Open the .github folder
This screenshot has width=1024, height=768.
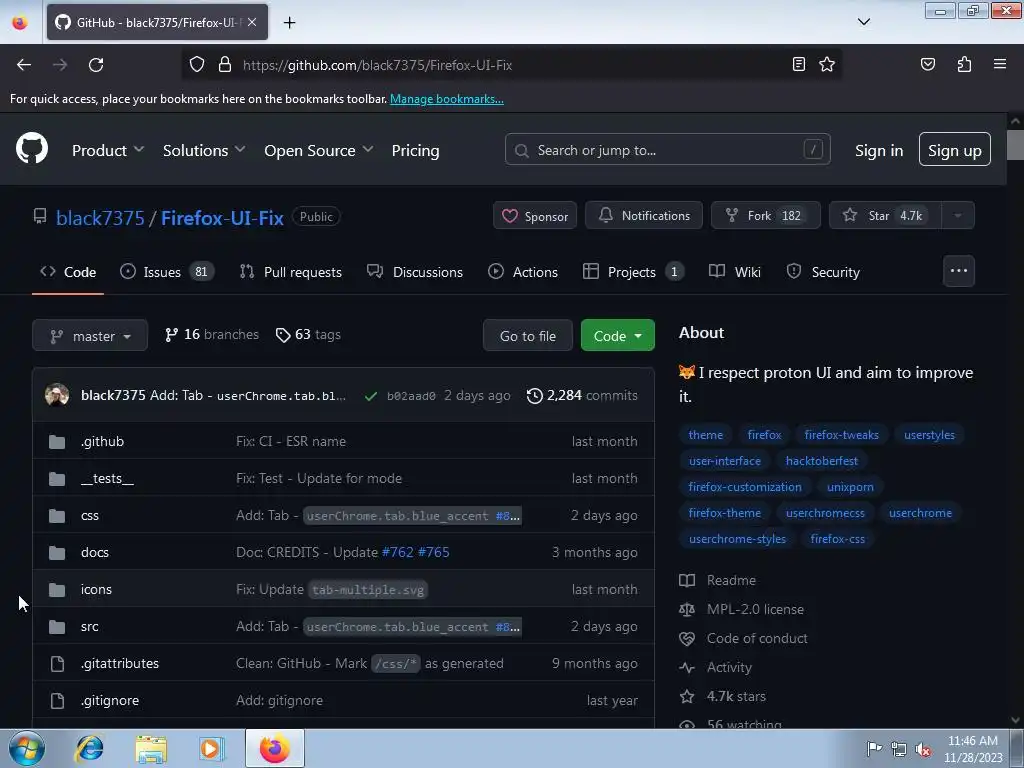point(102,441)
